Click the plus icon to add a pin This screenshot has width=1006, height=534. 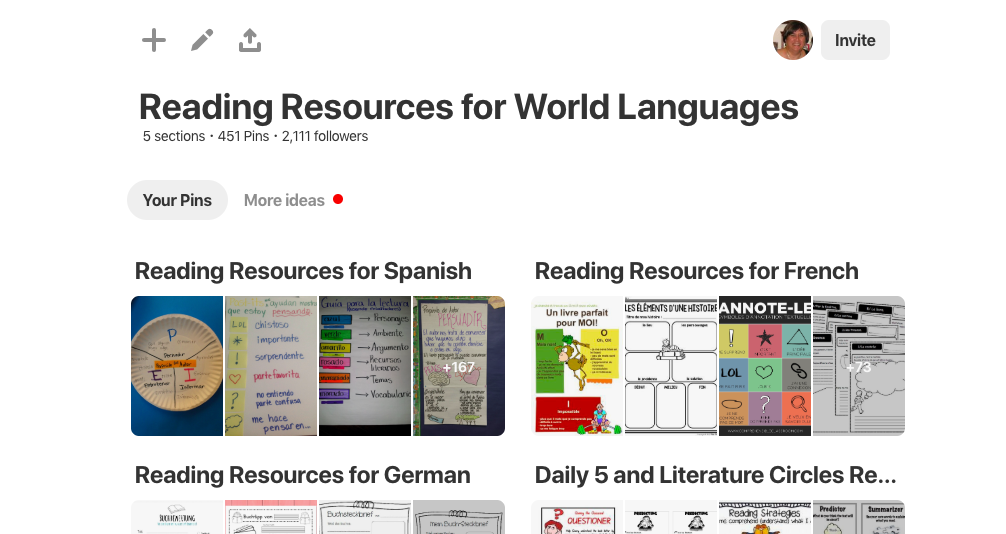click(154, 40)
